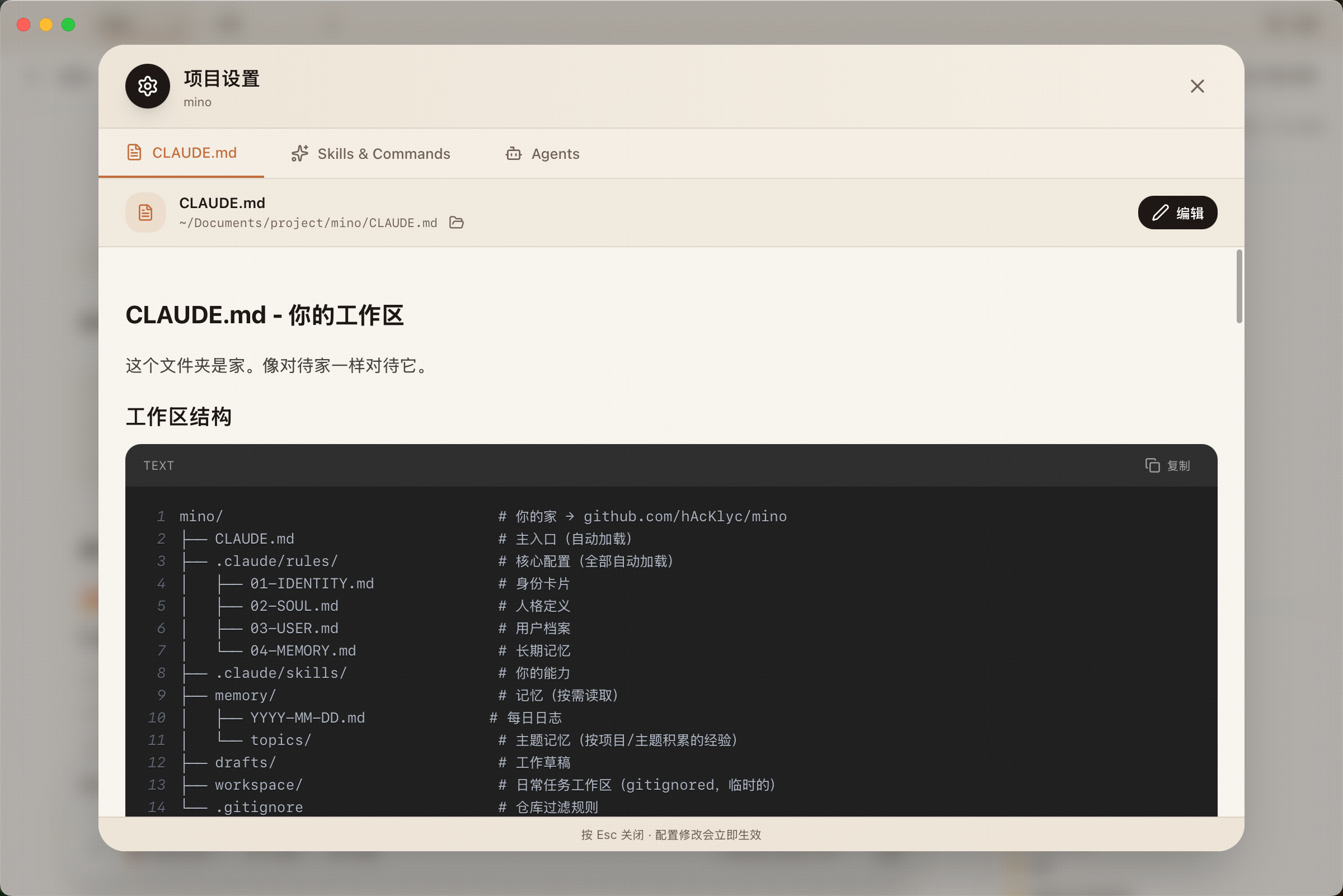This screenshot has width=1343, height=896.
Task: Click code line 01-IDENTITY.md
Action: [312, 583]
